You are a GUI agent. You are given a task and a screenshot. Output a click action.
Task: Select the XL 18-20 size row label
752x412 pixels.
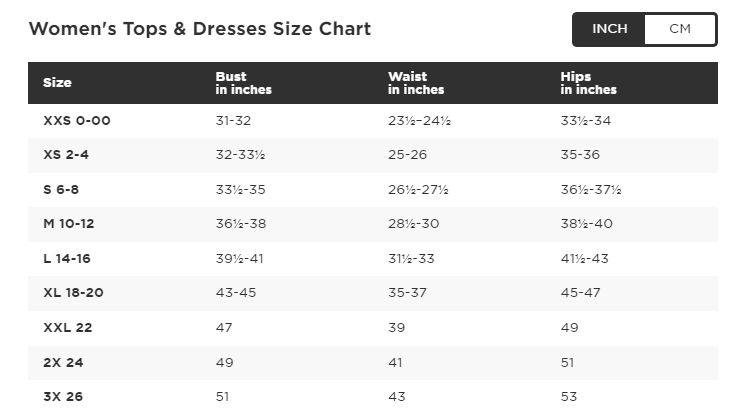click(73, 293)
